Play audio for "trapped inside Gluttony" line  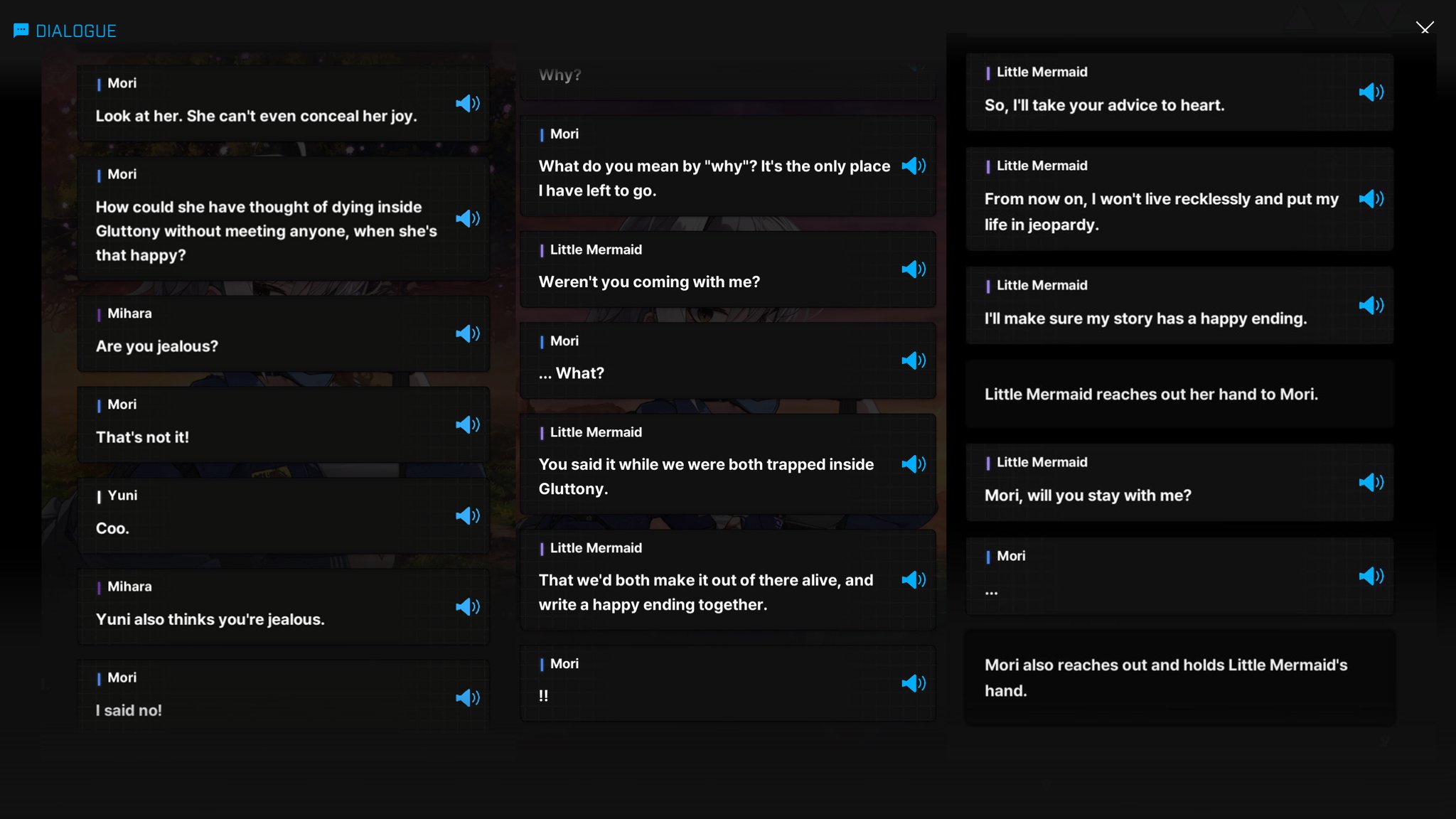914,464
